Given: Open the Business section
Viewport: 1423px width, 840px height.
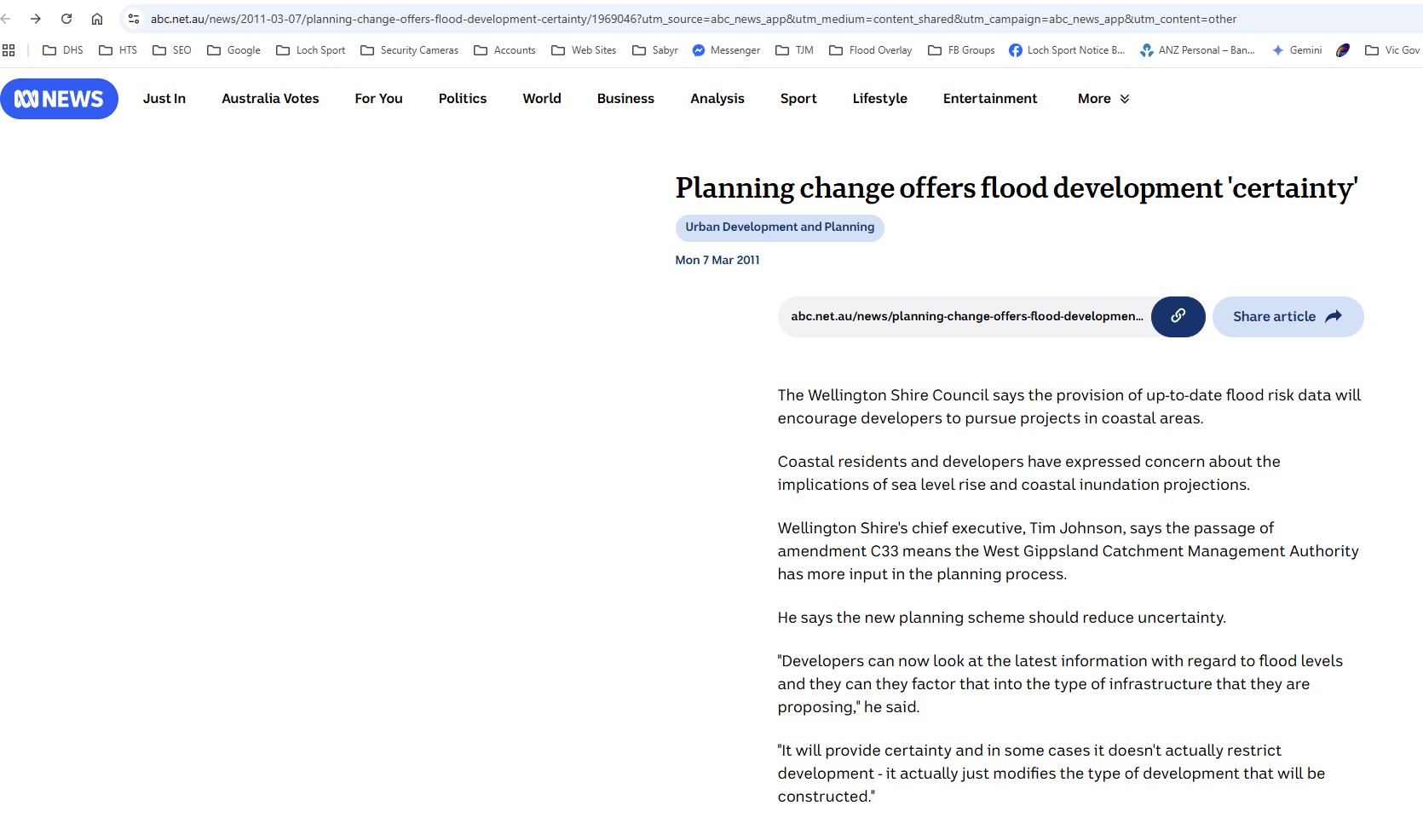Looking at the screenshot, I should click(625, 99).
